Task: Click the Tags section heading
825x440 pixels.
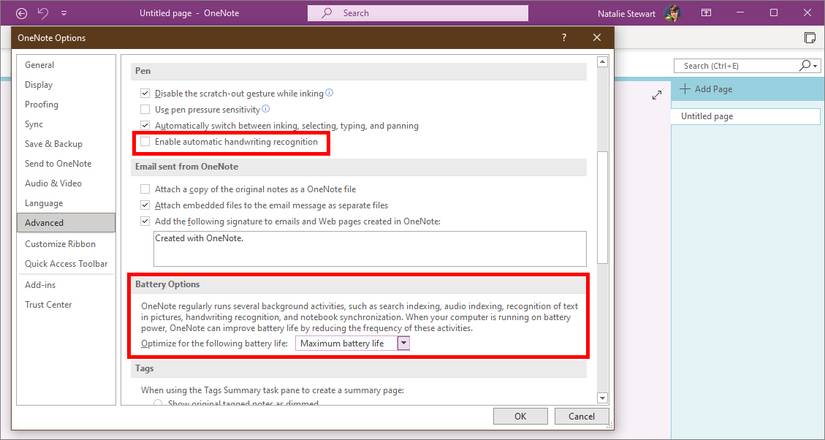Action: point(144,368)
